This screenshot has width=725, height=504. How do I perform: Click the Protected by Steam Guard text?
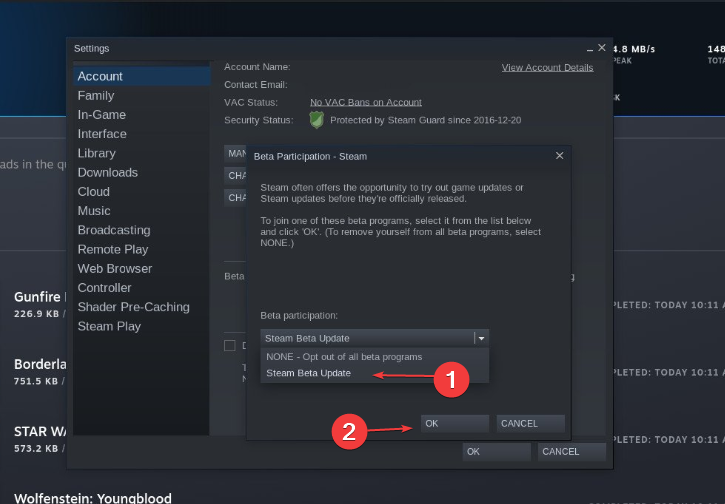pos(425,120)
